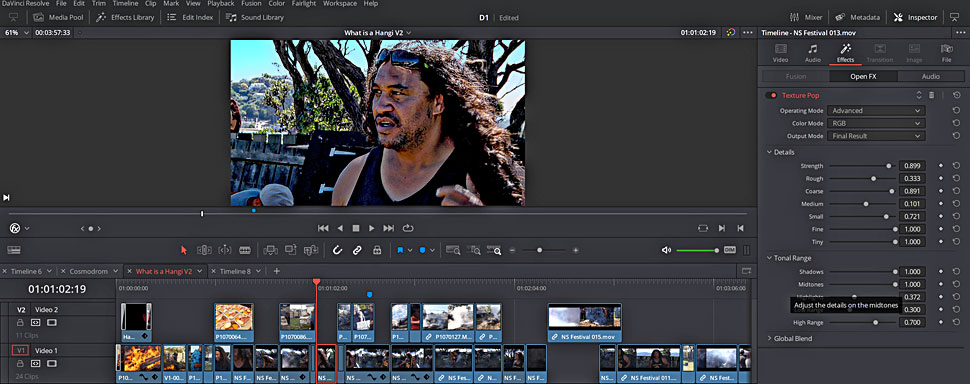Screen dimensions: 970x384
Task: Jump to first frame of timeline
Action: coord(323,228)
